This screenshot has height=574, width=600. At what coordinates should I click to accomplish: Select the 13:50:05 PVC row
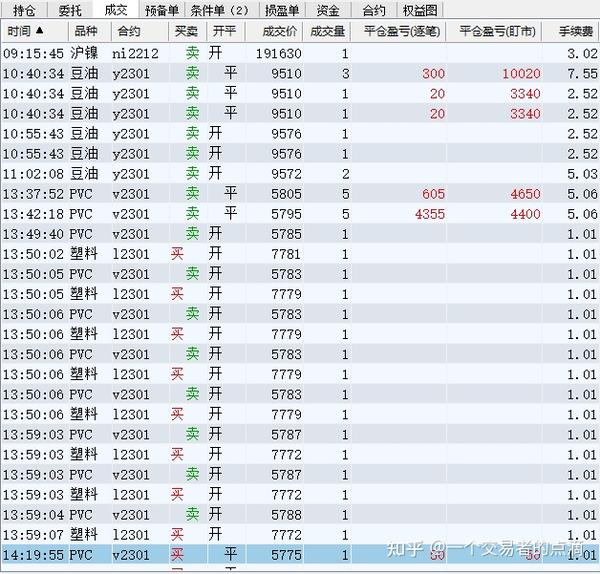pyautogui.click(x=300, y=274)
